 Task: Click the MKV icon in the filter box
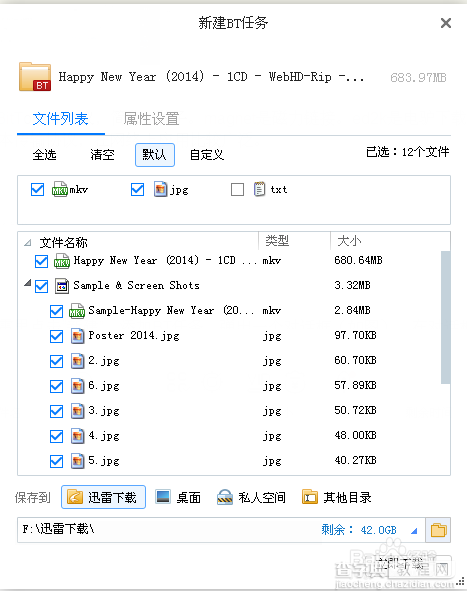pyautogui.click(x=60, y=189)
